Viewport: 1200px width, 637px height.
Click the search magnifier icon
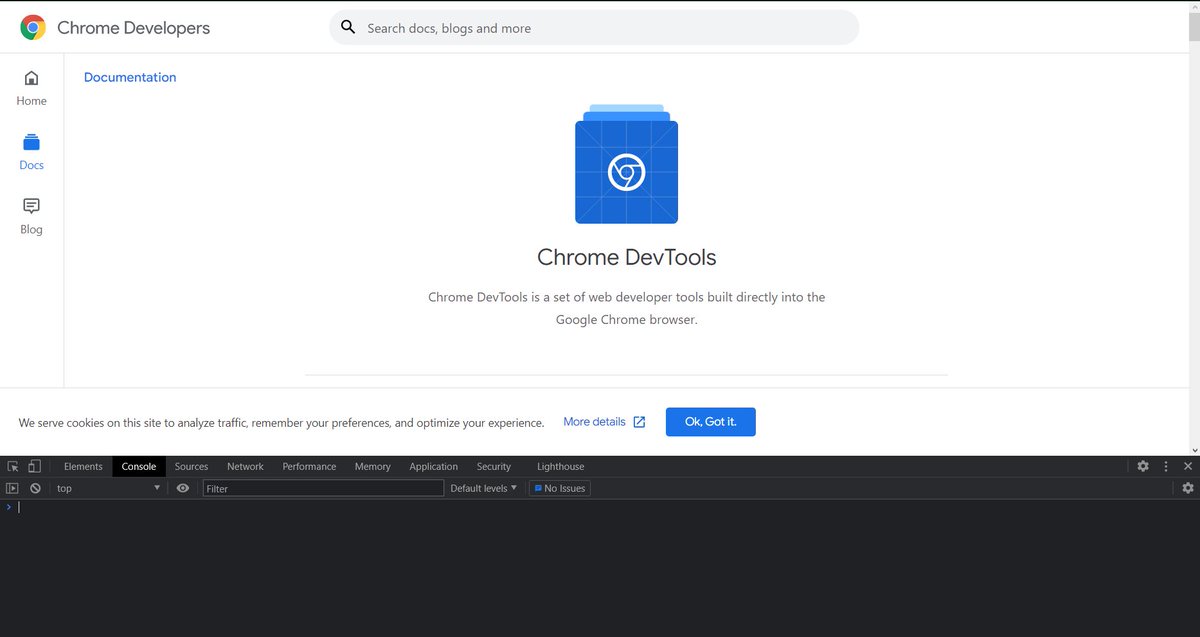point(348,27)
